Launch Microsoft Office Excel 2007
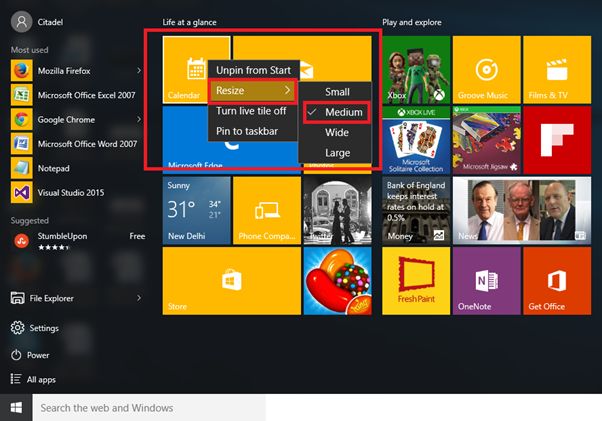602x421 pixels. (75, 95)
